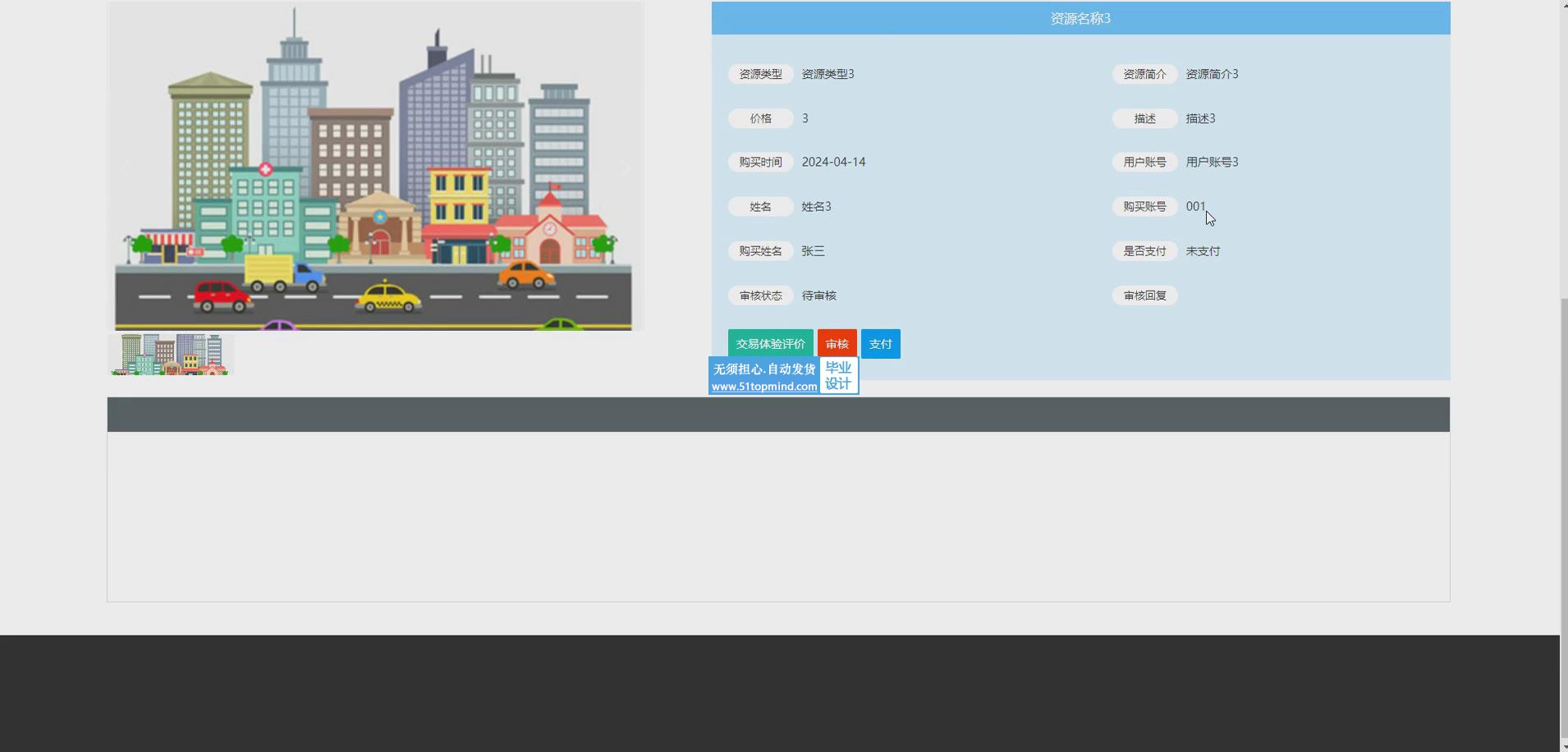1568x752 pixels.
Task: Click the 姓名 label
Action: pyautogui.click(x=760, y=206)
